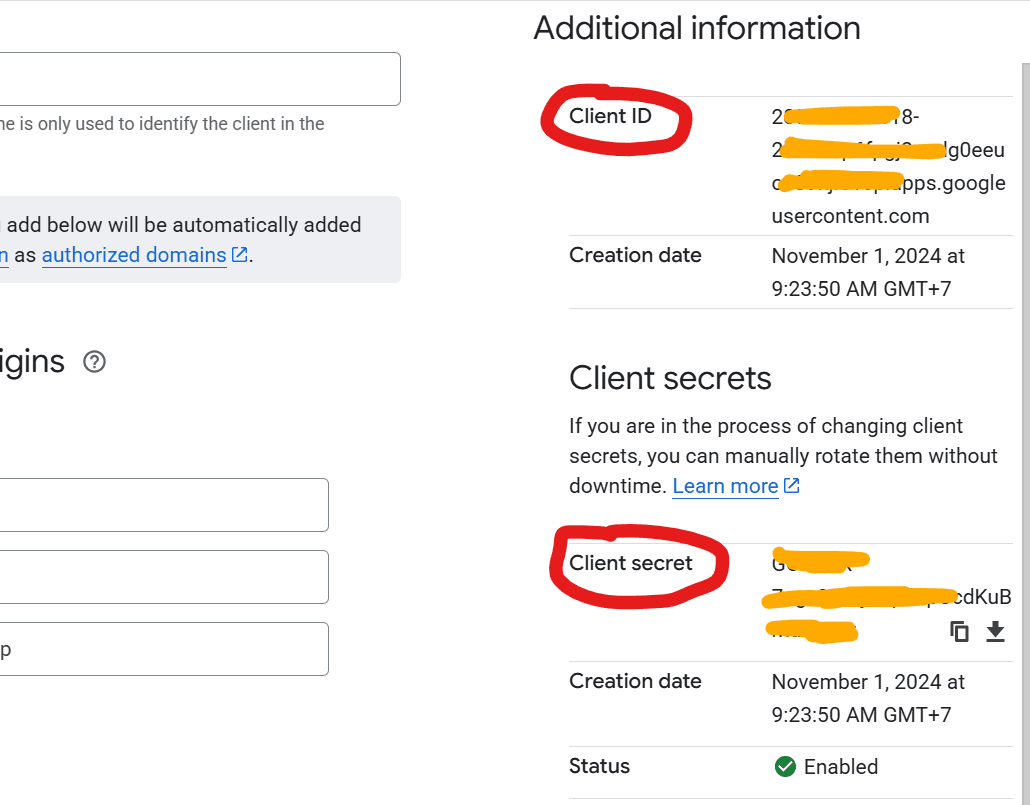Screen dimensions: 1030x805
Task: Copy the client secret using the copy icon
Action: point(959,632)
